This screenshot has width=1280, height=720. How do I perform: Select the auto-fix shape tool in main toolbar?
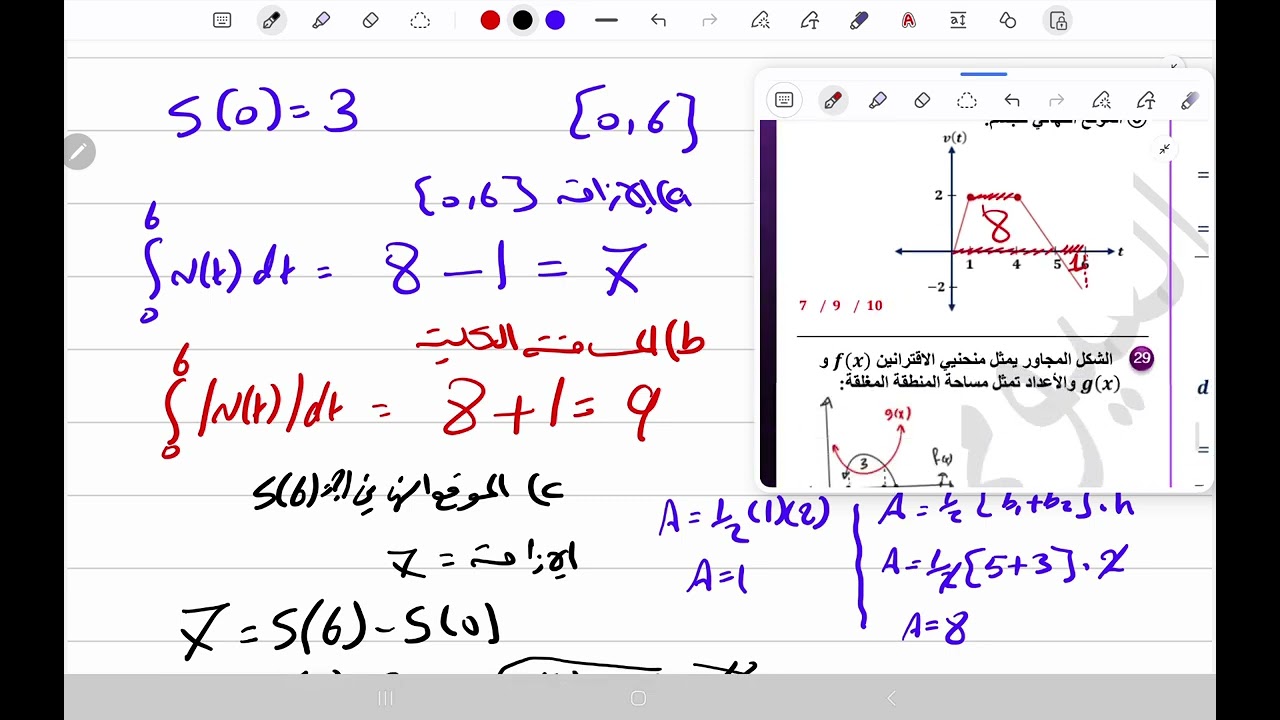point(760,20)
